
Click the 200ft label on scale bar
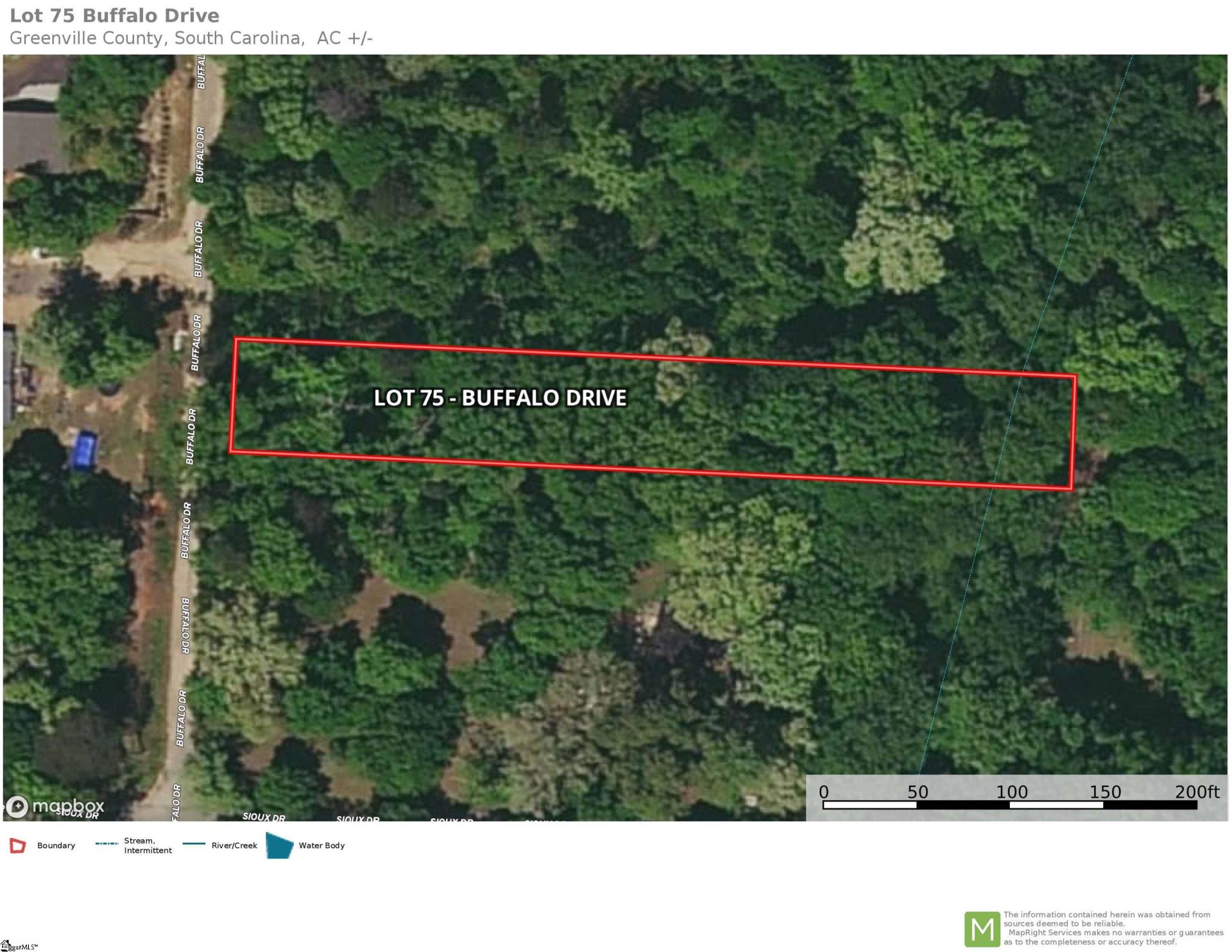[1196, 792]
